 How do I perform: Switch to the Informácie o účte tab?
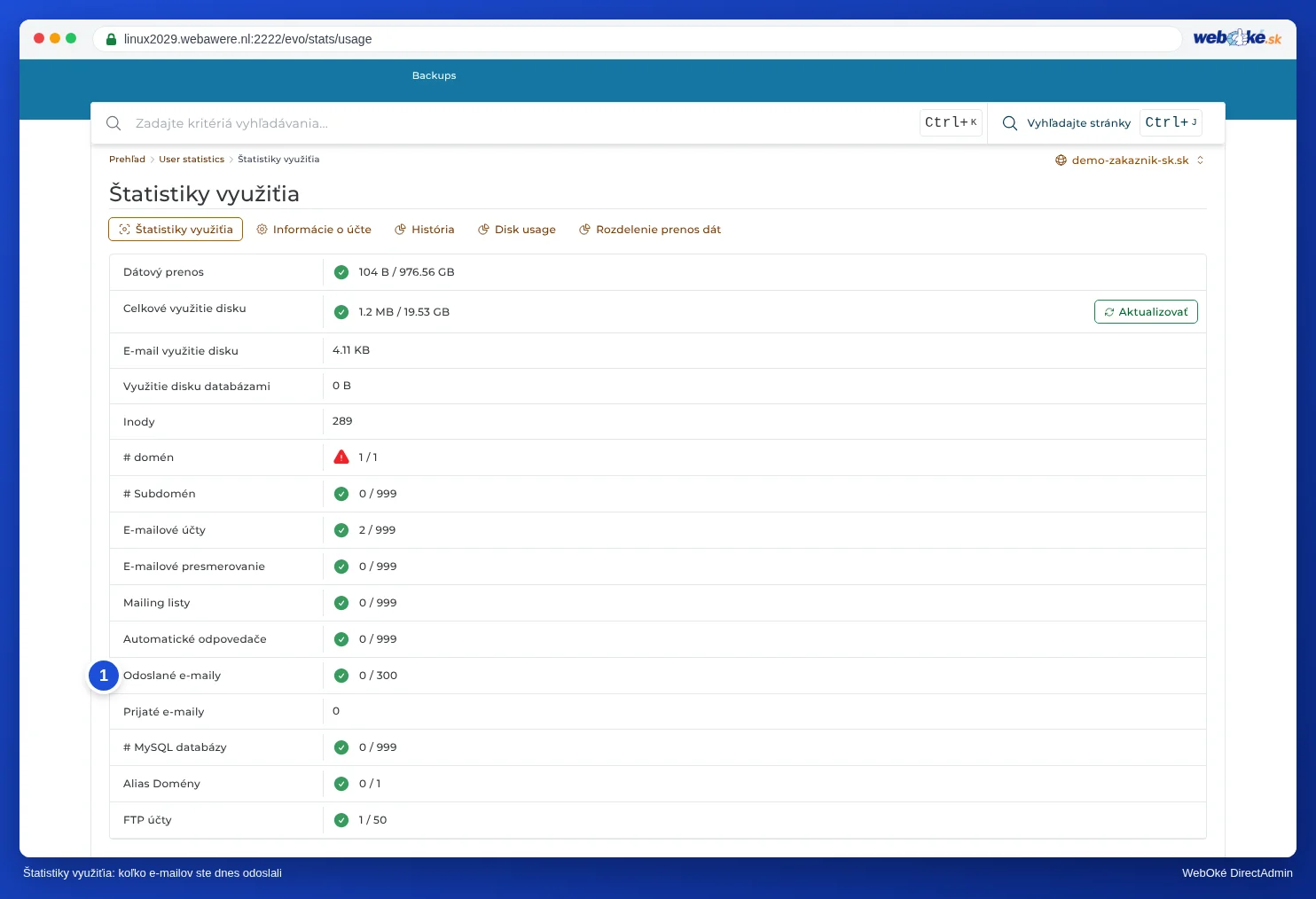tap(314, 230)
